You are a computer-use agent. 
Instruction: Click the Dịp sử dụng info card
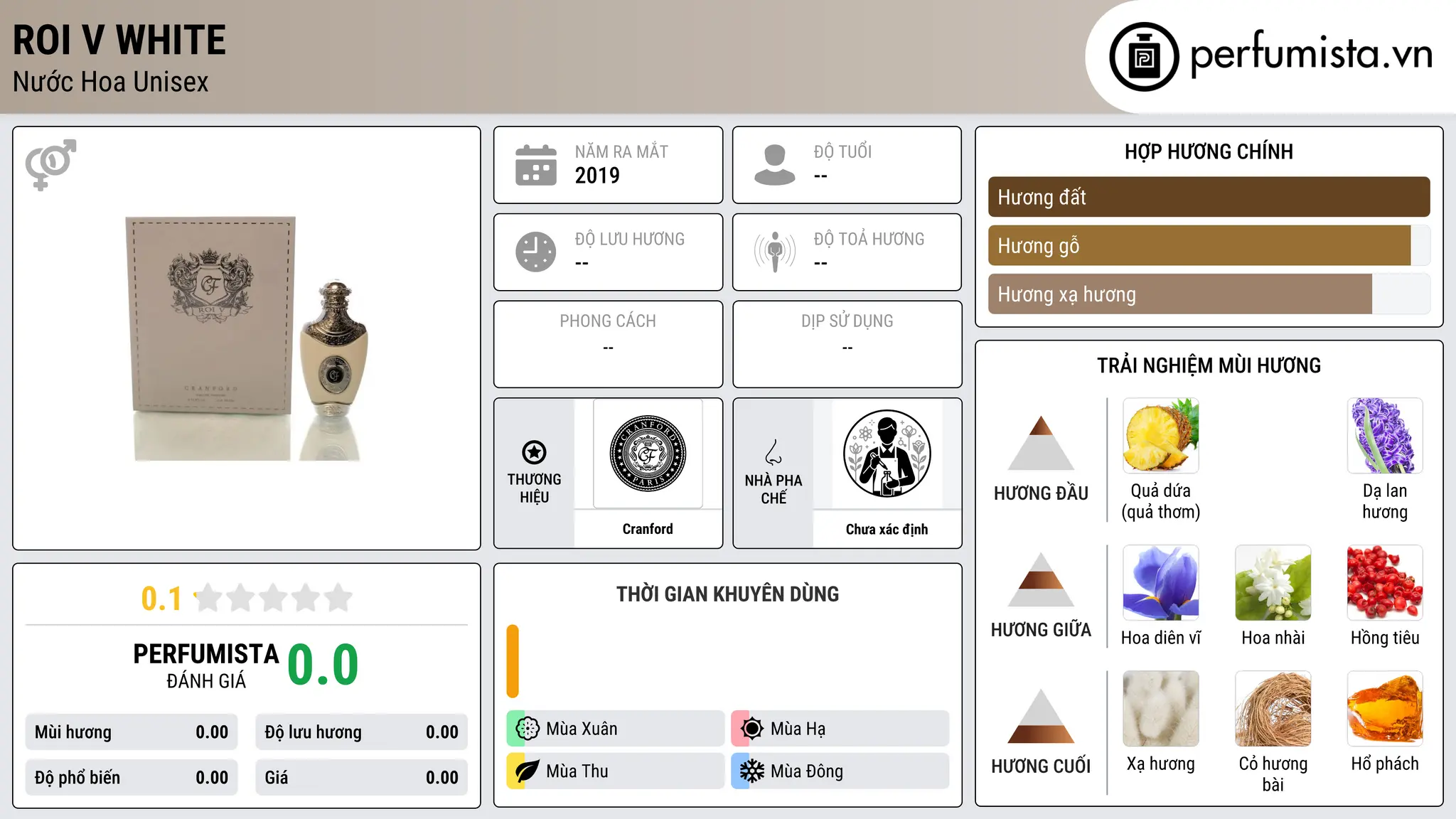coord(847,344)
